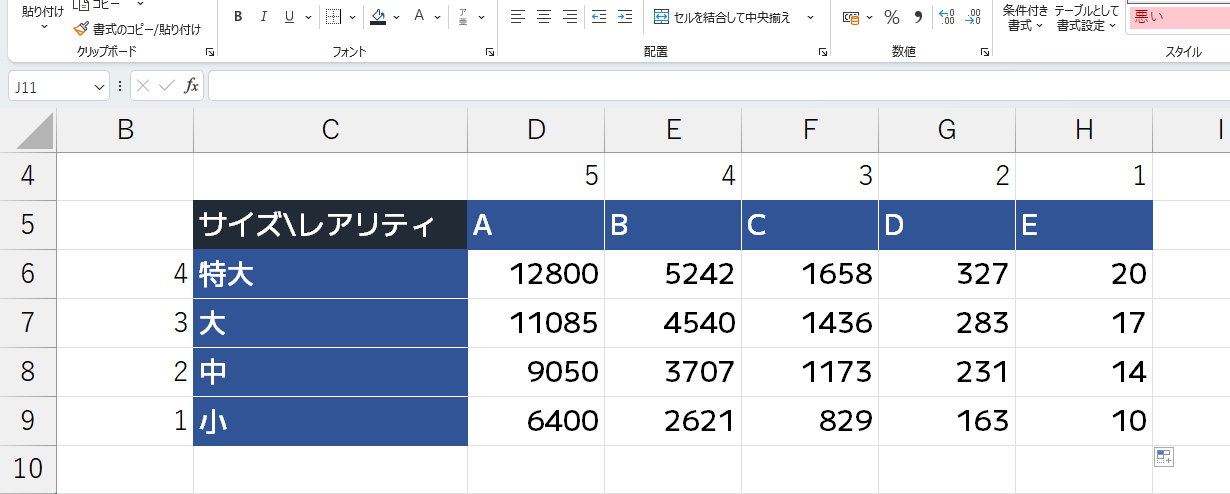The width and height of the screenshot is (1230, 494).
Task: Select cell with value 327
Action: coord(947,274)
